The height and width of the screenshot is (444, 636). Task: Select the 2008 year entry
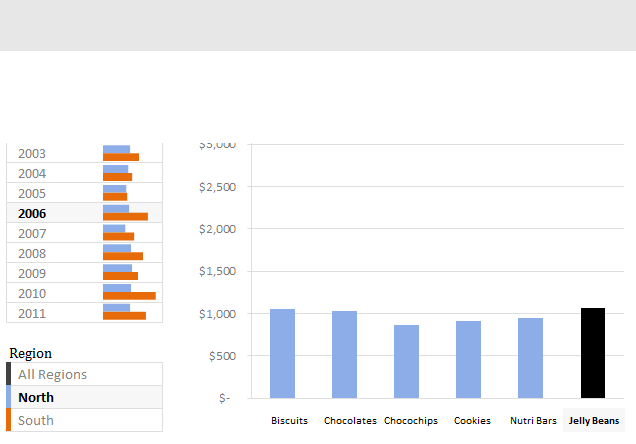coord(32,254)
